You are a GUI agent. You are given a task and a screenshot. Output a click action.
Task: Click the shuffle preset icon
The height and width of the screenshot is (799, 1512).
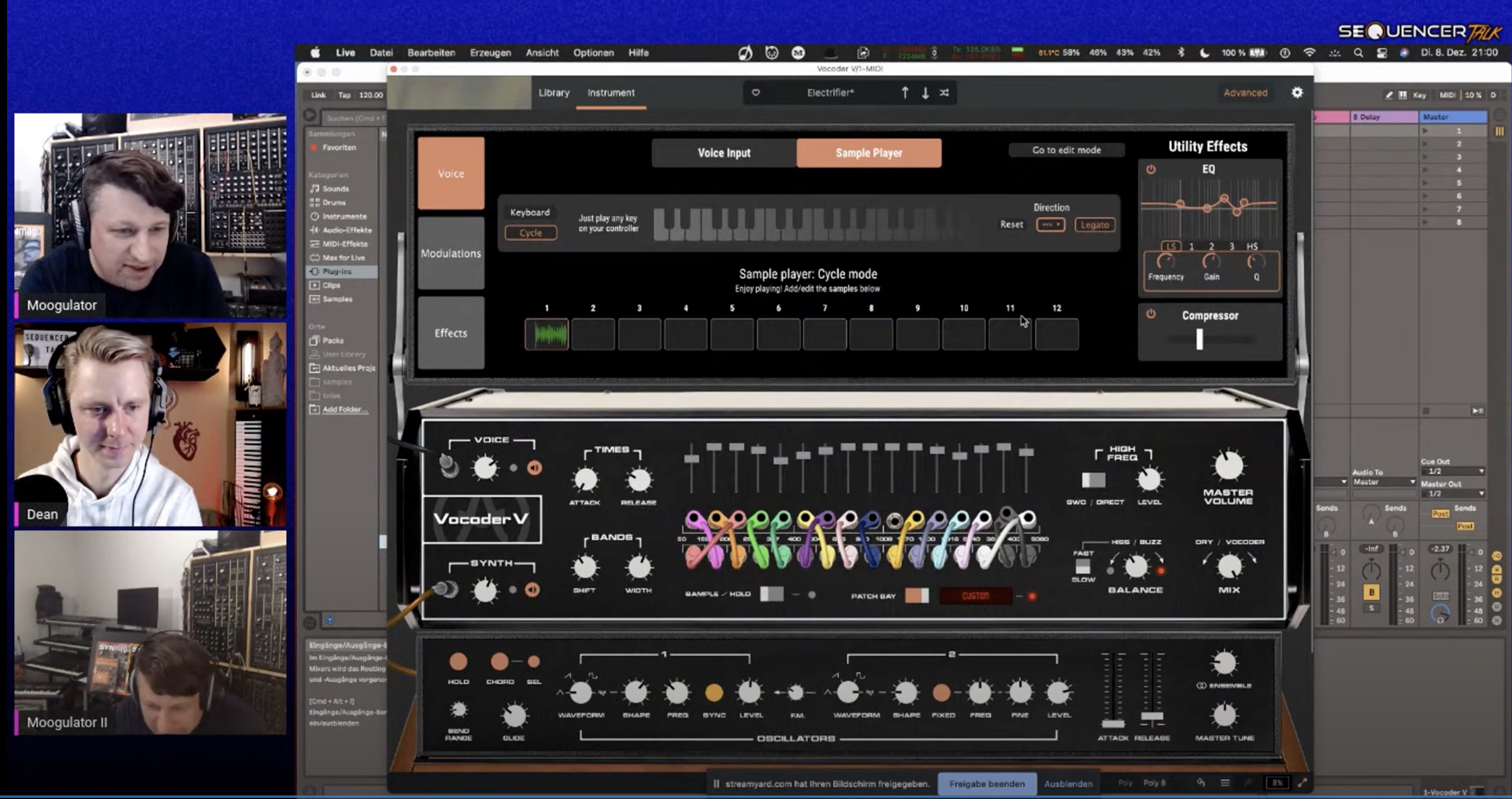944,92
